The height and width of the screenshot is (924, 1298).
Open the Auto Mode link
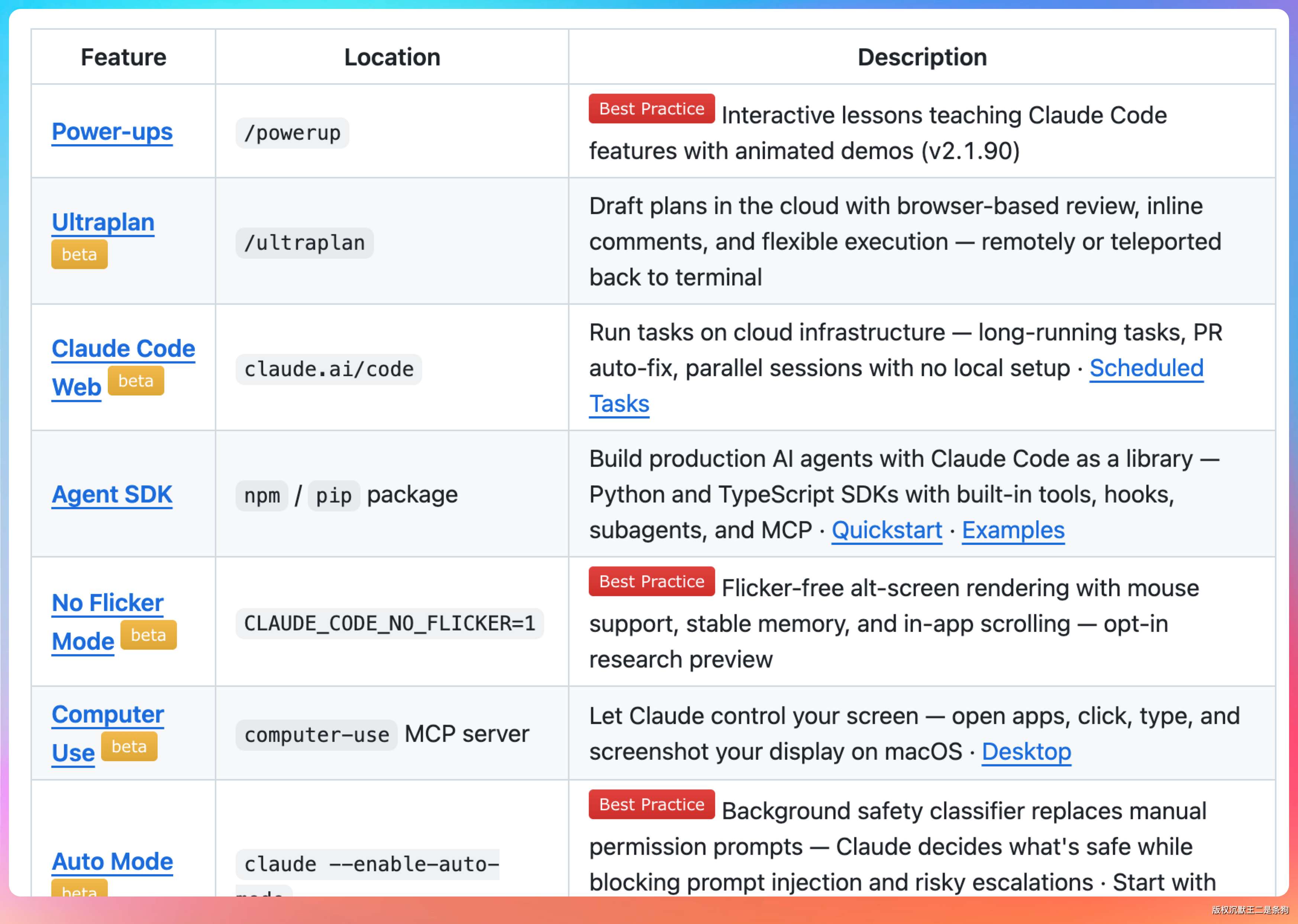(112, 862)
